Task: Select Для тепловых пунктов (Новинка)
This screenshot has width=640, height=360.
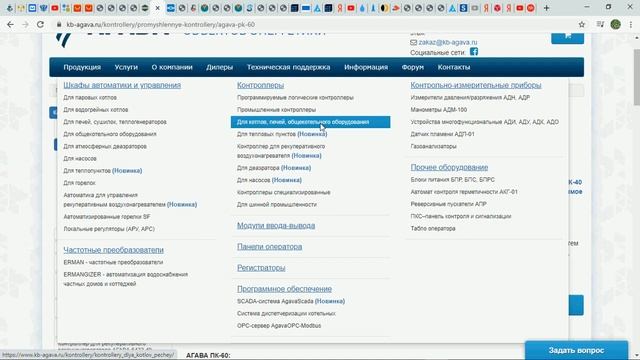Action: 282,134
